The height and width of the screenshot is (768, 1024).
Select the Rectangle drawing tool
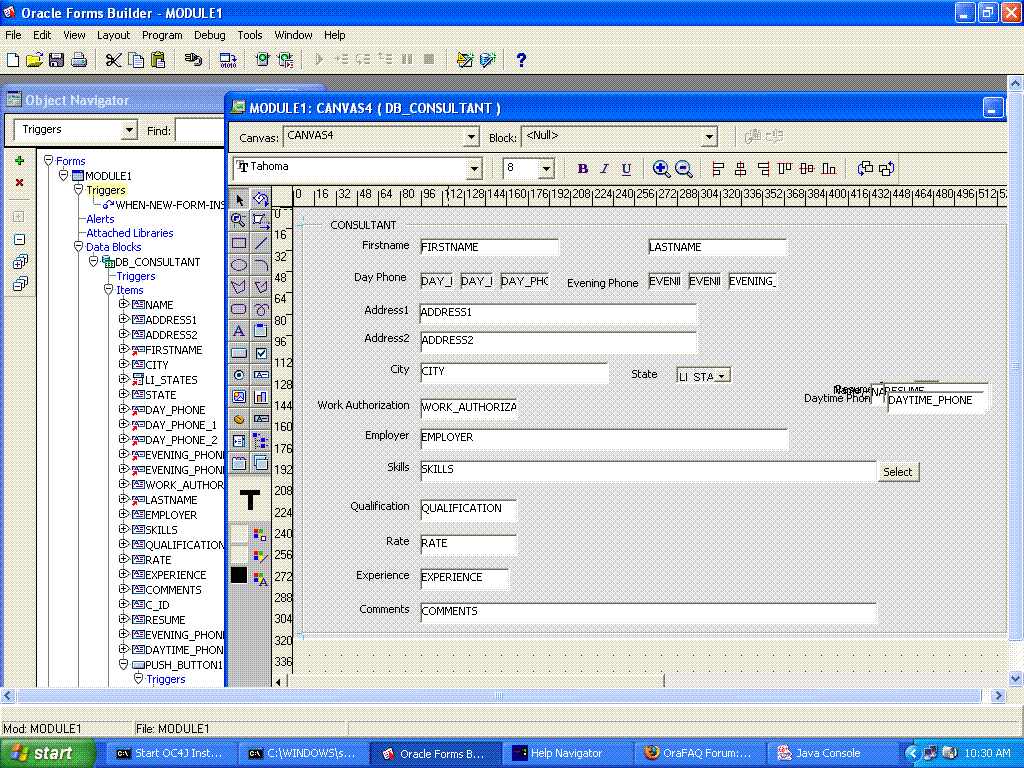point(239,243)
